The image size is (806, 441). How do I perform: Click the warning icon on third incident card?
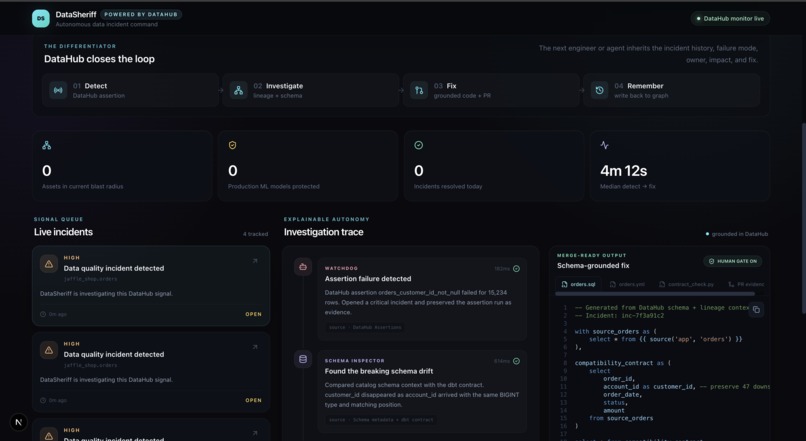tap(49, 435)
